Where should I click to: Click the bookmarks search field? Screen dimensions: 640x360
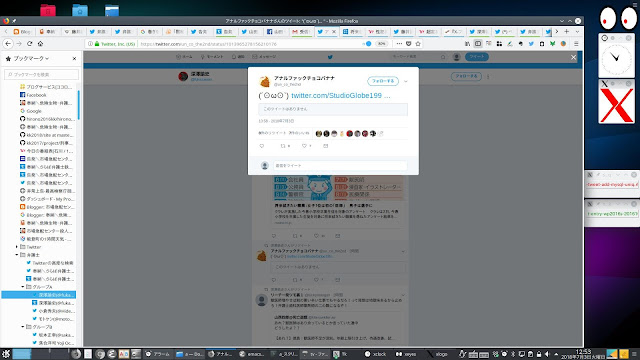click(41, 74)
